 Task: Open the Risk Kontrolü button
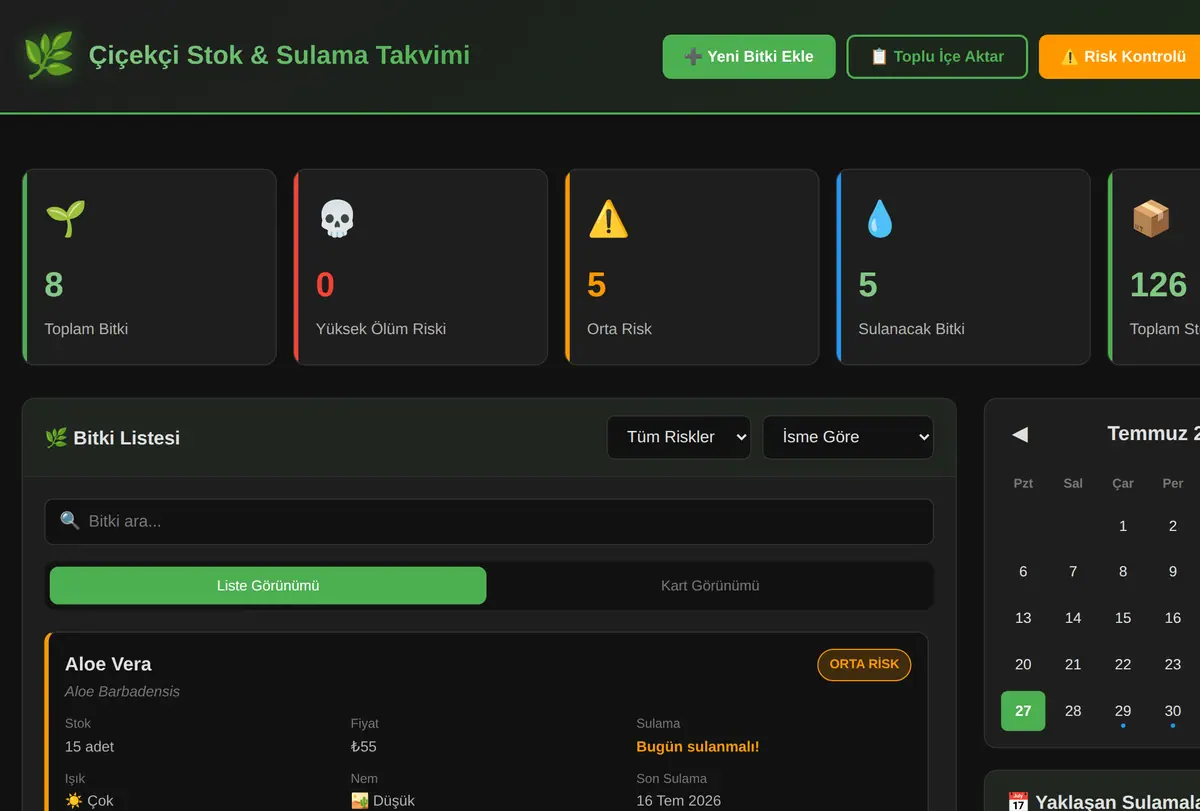pyautogui.click(x=1122, y=56)
